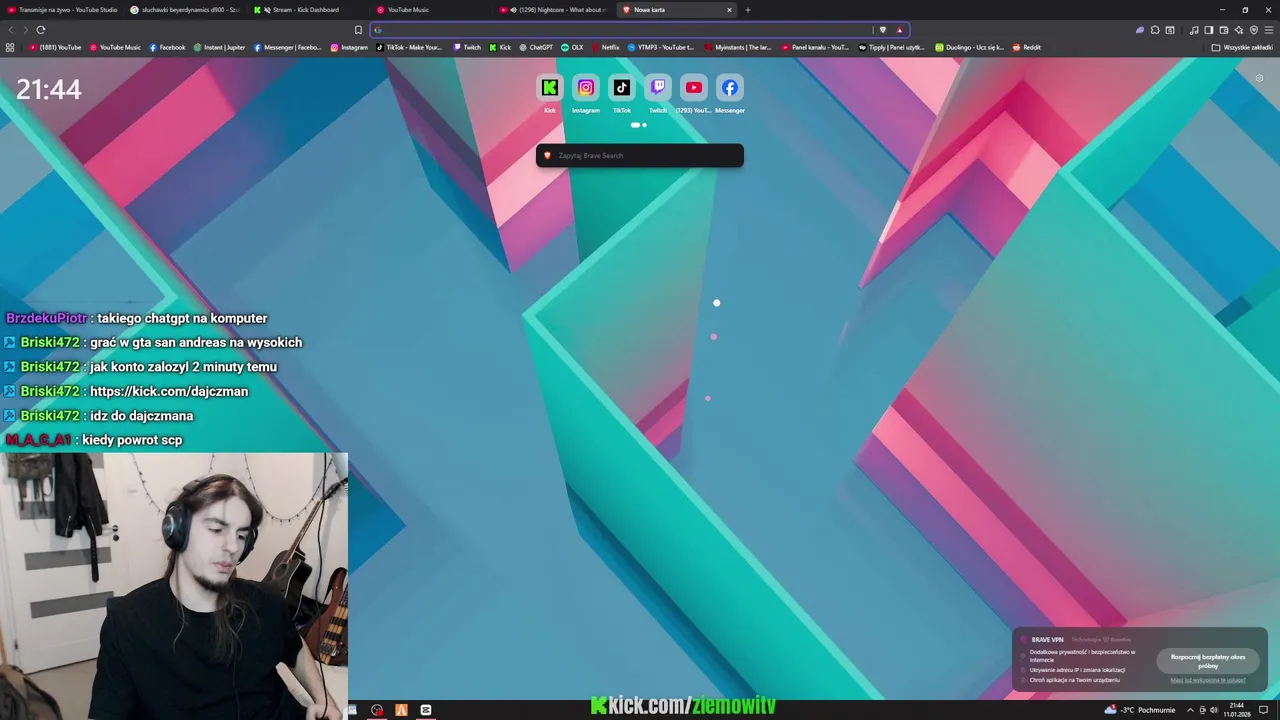Open the music note playlist icon

(1194, 30)
